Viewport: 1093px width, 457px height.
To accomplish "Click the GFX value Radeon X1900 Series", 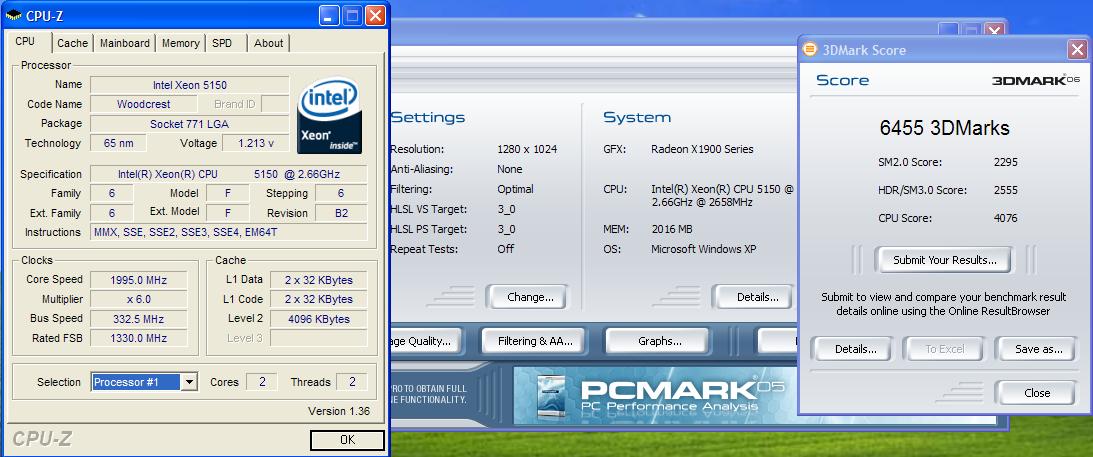I will 702,149.
